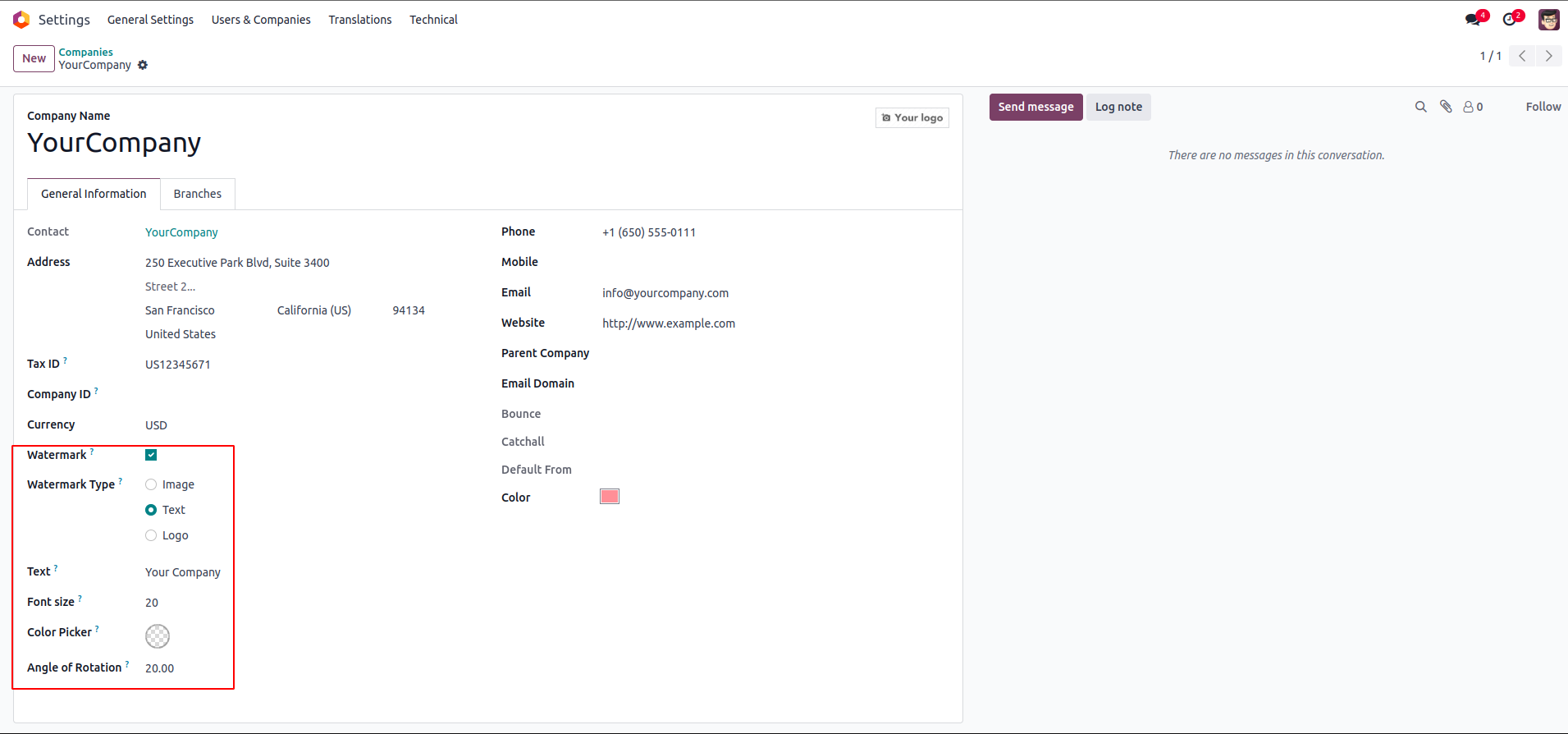Open General Settings menu
1568x734 pixels.
click(x=150, y=20)
